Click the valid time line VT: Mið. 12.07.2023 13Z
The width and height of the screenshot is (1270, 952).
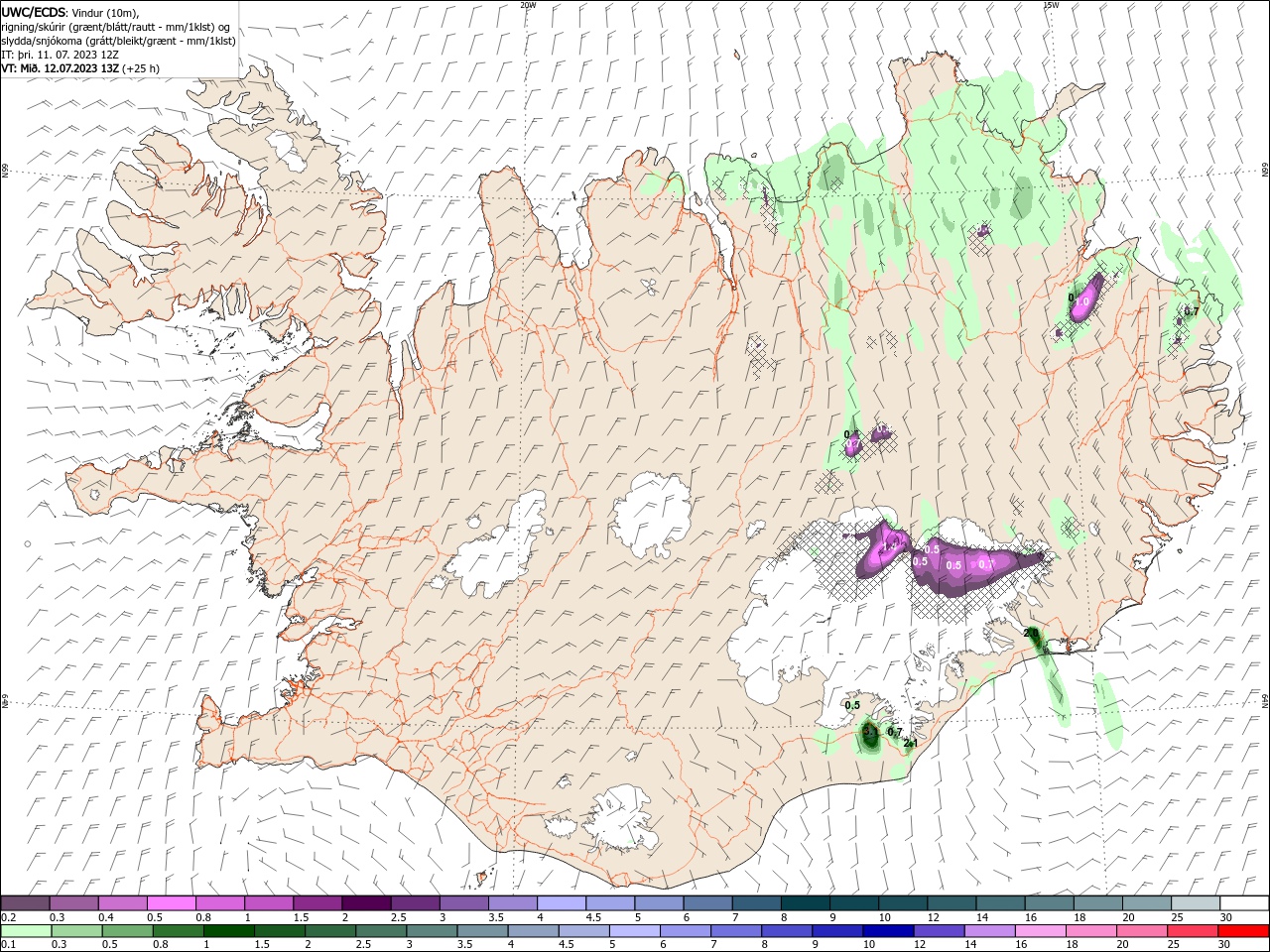61,68
